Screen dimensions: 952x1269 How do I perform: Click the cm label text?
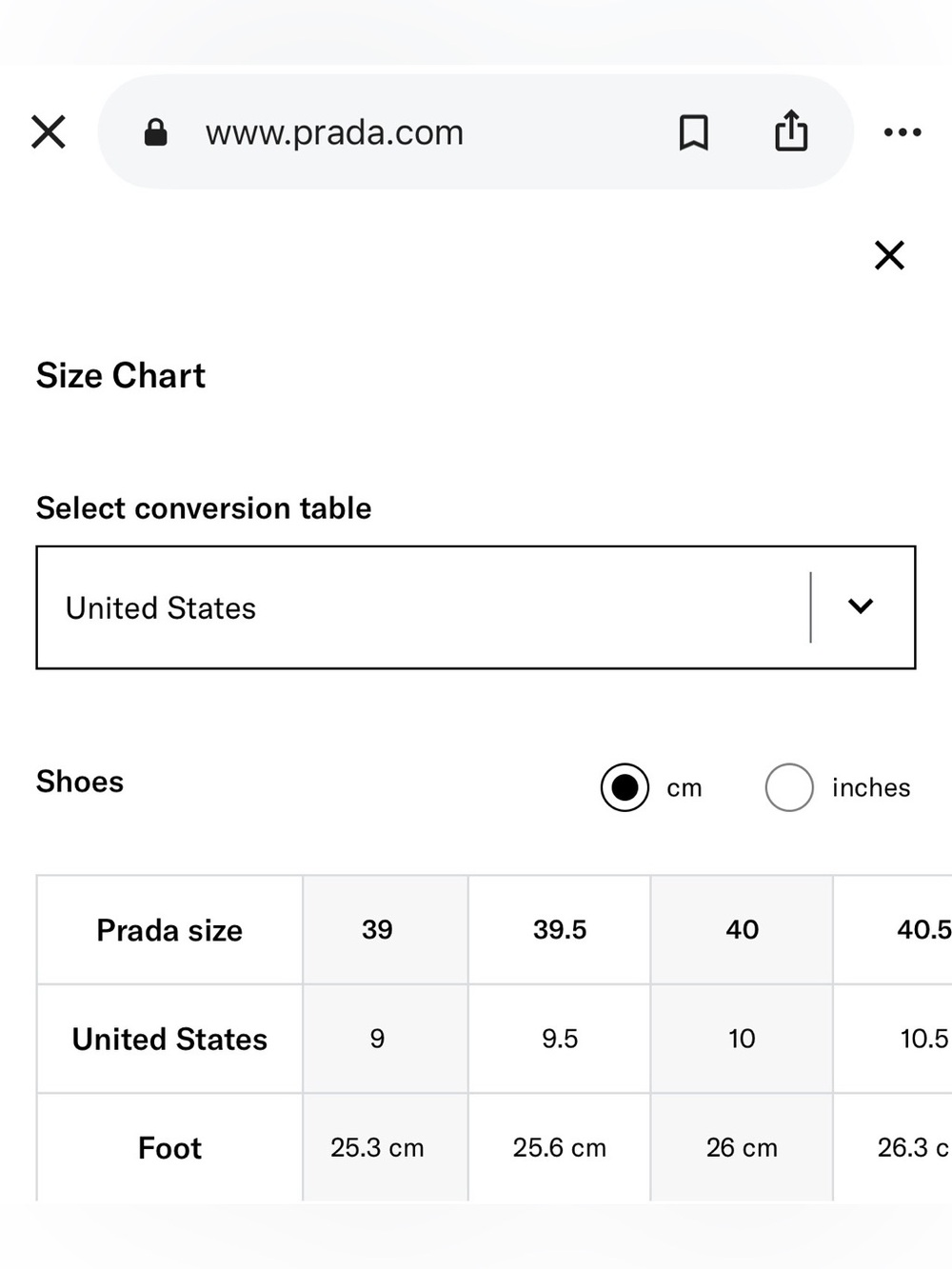(x=684, y=788)
